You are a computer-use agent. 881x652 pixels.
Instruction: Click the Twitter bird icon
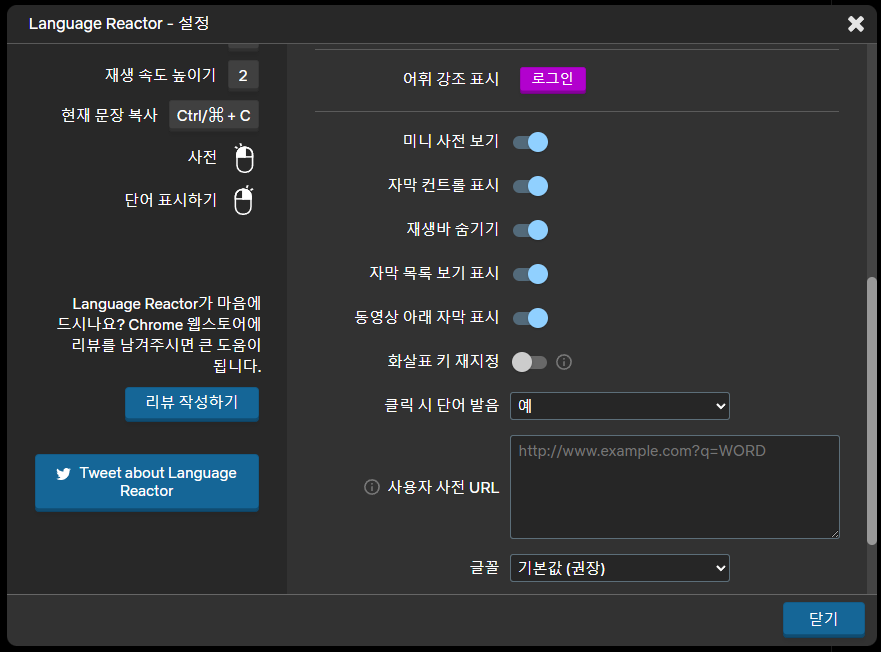click(63, 474)
